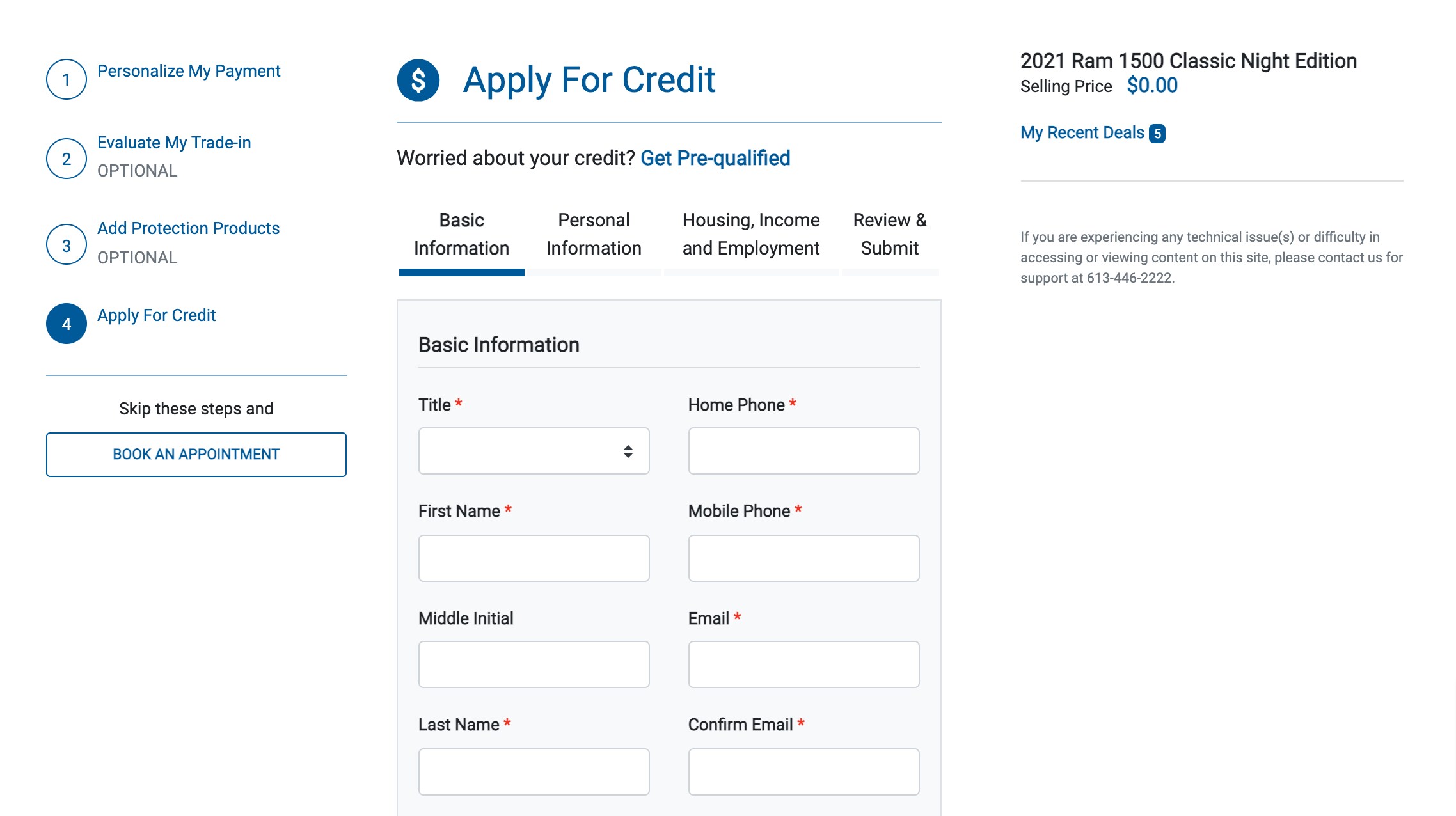Click the filled step 4 circle icon
The image size is (1456, 816).
pyautogui.click(x=67, y=324)
